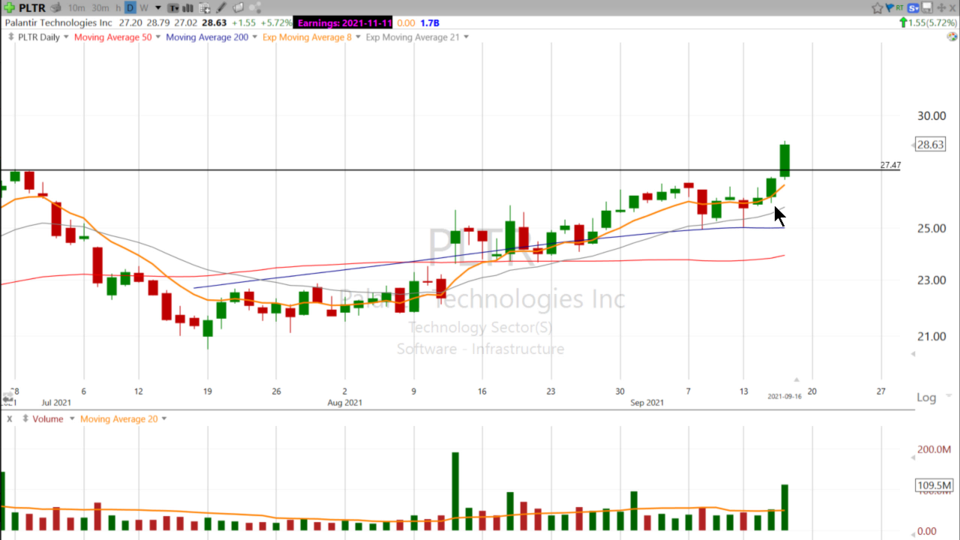This screenshot has width=960, height=540.
Task: Click the Exp Moving Average 21 label
Action: 413,37
